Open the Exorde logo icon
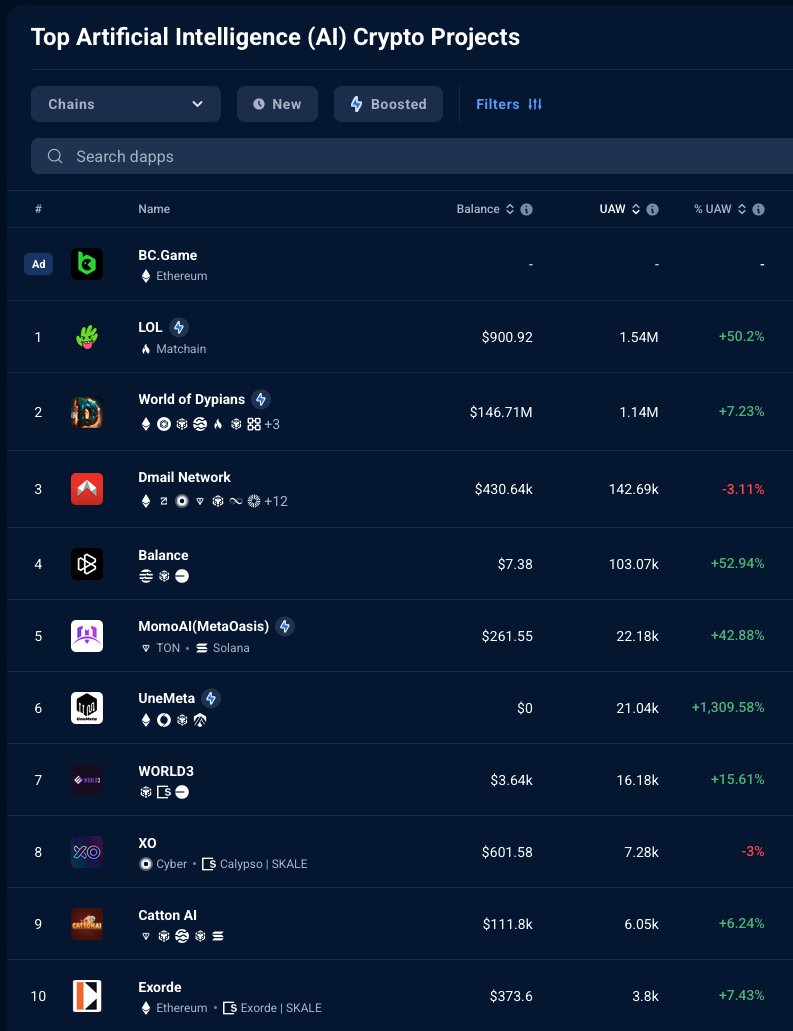The width and height of the screenshot is (793, 1031). point(87,996)
